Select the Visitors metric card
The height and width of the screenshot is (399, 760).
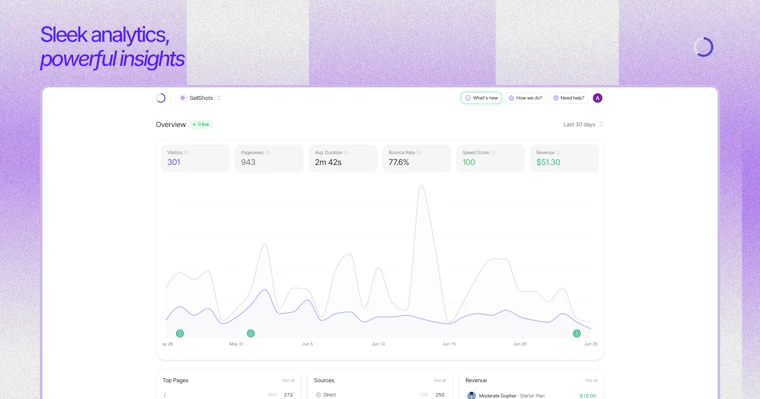(x=195, y=158)
